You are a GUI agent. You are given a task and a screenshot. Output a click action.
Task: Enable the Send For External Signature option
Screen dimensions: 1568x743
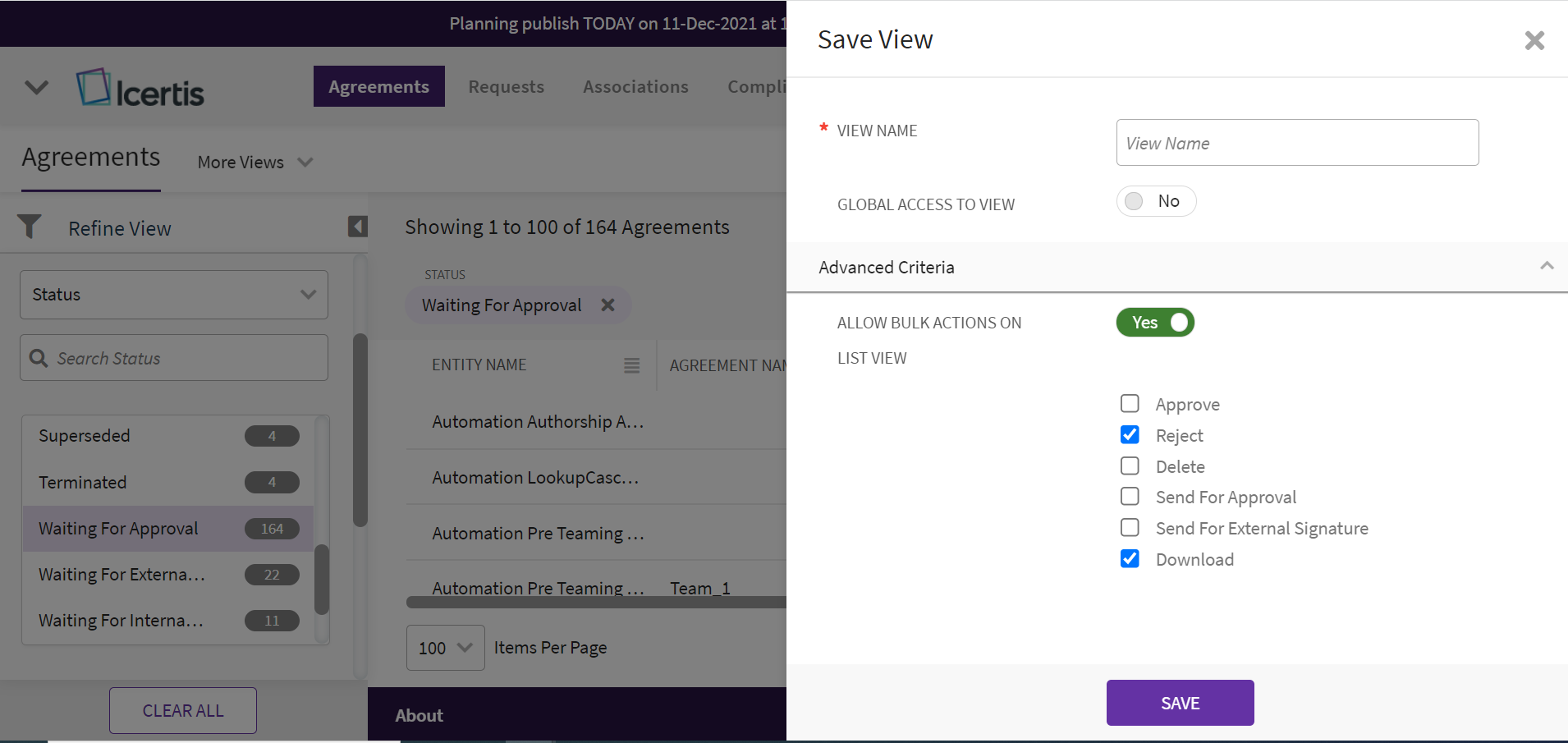(1130, 528)
